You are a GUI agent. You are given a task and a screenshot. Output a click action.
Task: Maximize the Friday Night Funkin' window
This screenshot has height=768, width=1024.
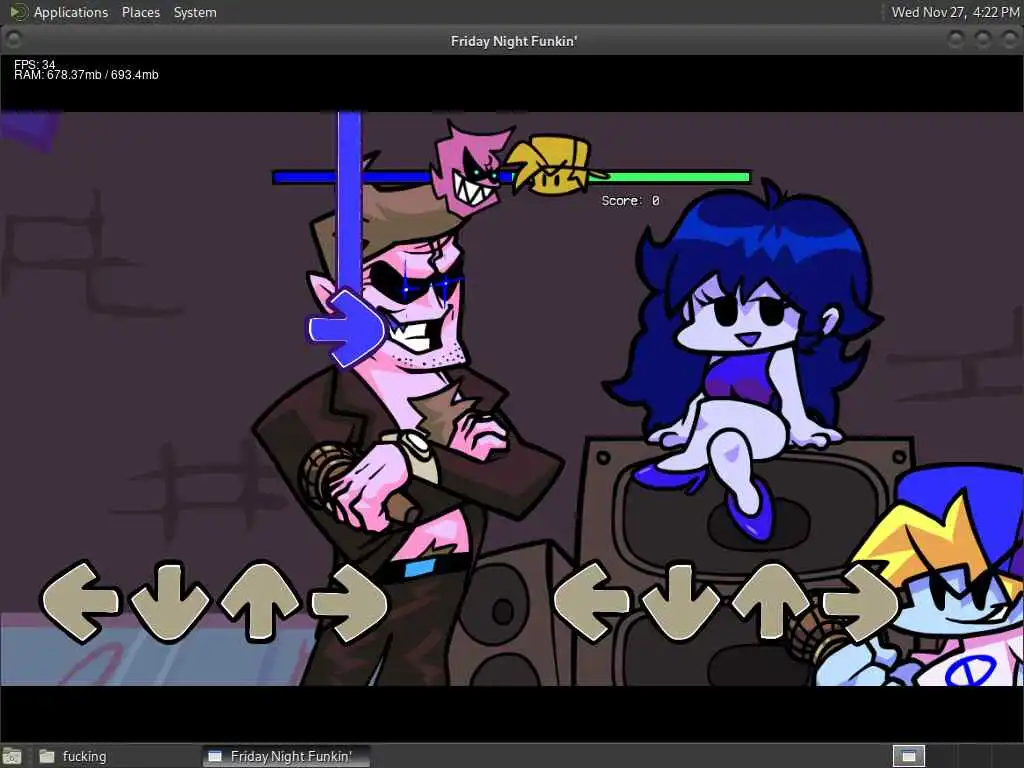[983, 40]
